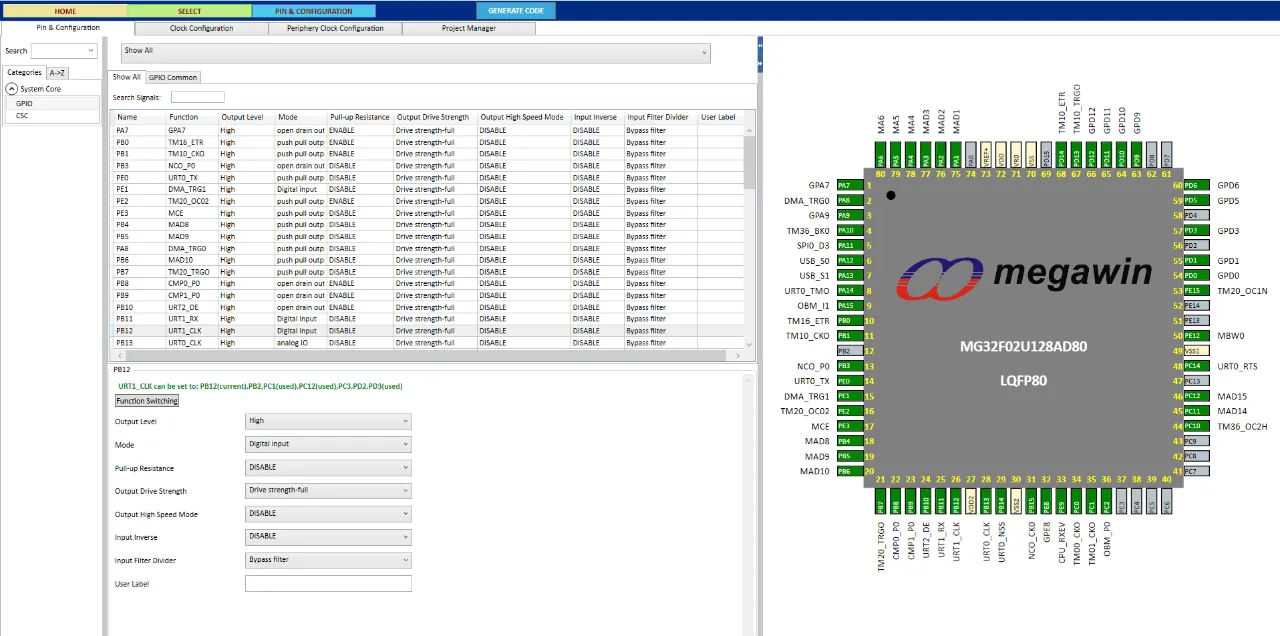This screenshot has height=636, width=1280.
Task: Select the unassigned PD4 pin on the chip
Action: [1197, 215]
